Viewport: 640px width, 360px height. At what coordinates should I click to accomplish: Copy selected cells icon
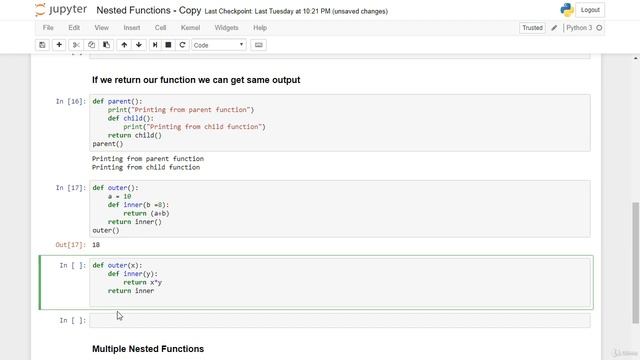(91, 45)
